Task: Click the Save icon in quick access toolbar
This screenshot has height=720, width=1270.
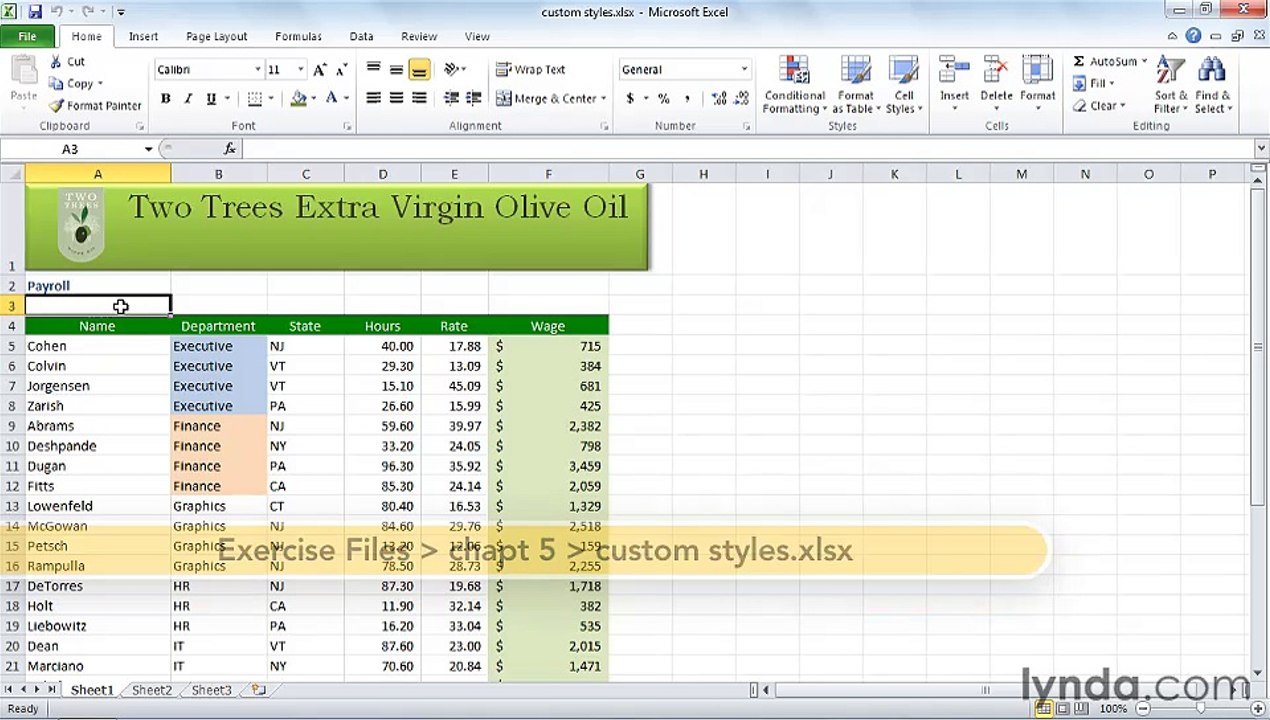Action: 35,12
